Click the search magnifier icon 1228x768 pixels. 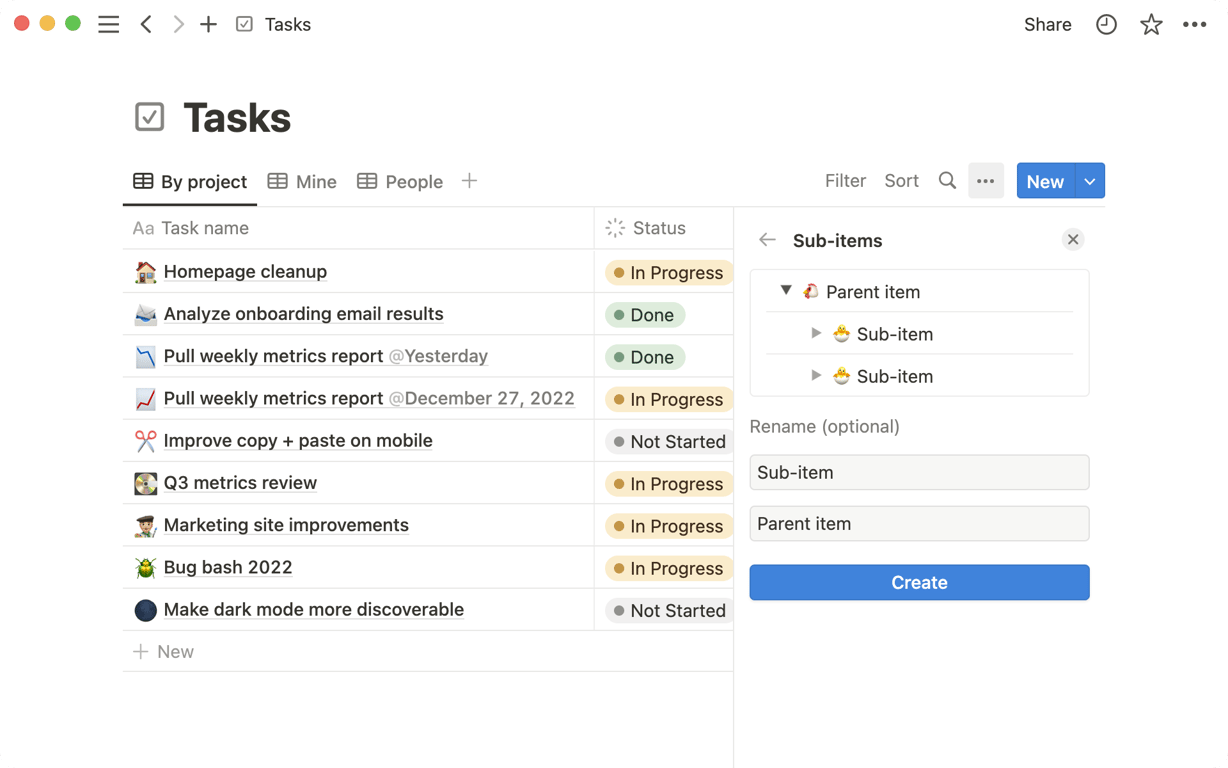(x=947, y=181)
